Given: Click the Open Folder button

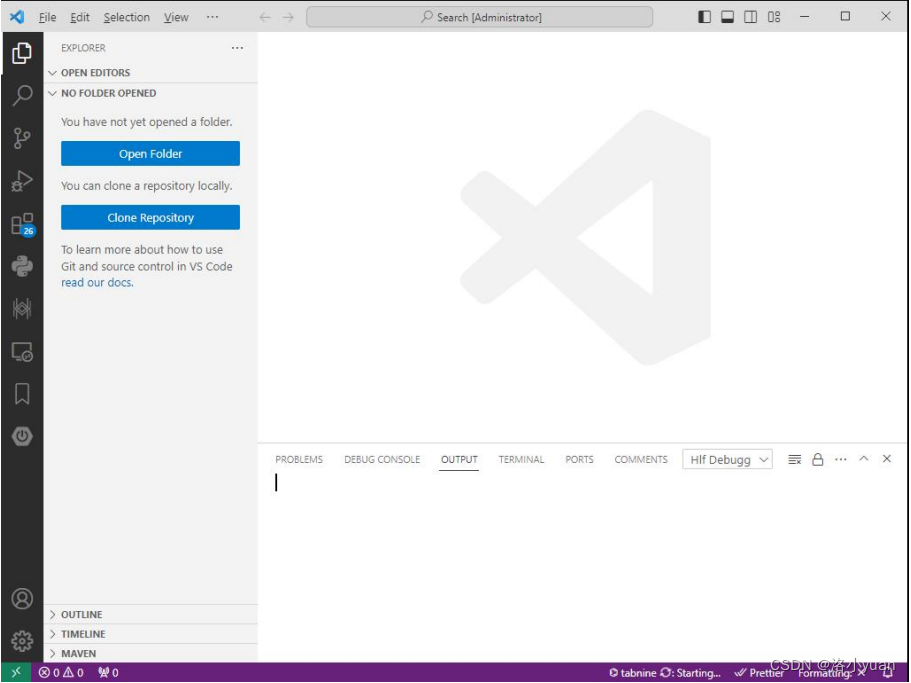Looking at the screenshot, I should pyautogui.click(x=150, y=153).
